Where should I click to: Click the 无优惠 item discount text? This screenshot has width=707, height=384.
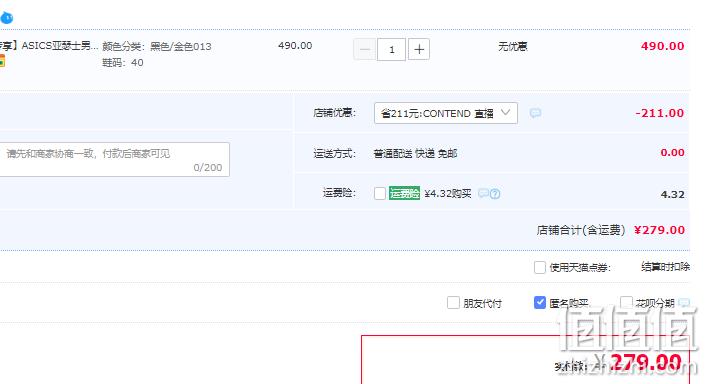(513, 46)
